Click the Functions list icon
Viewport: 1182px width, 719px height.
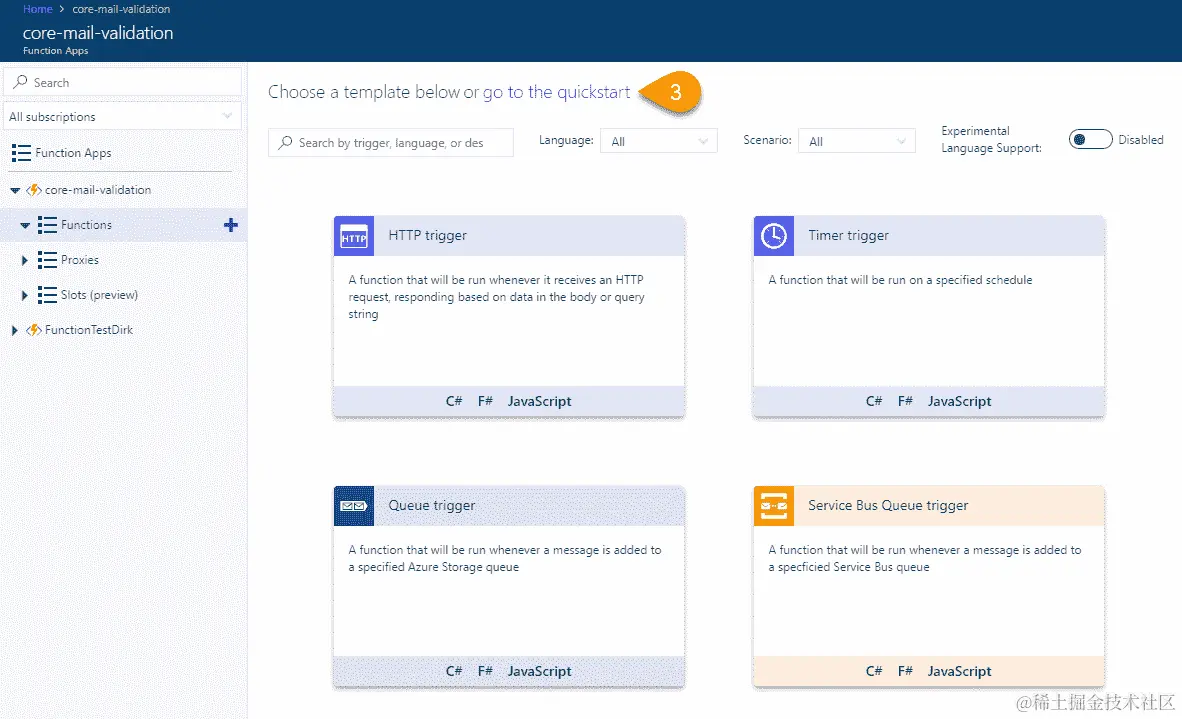47,225
